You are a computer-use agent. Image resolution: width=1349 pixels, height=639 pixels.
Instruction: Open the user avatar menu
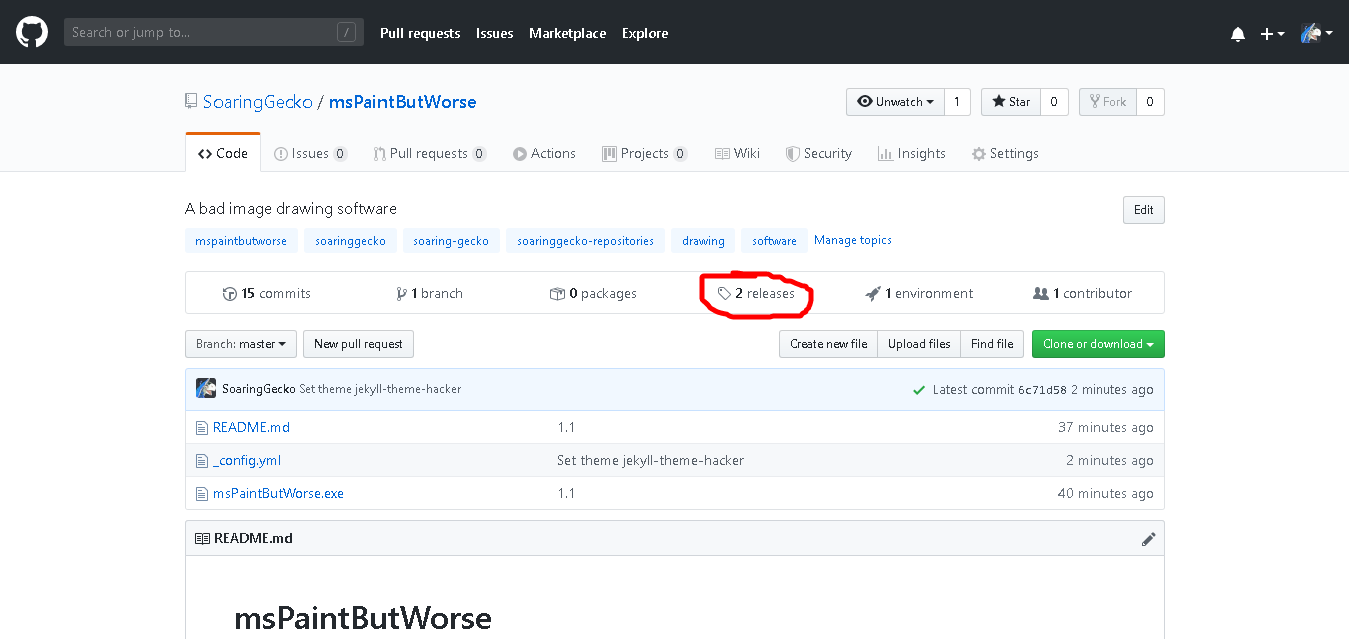point(1316,33)
